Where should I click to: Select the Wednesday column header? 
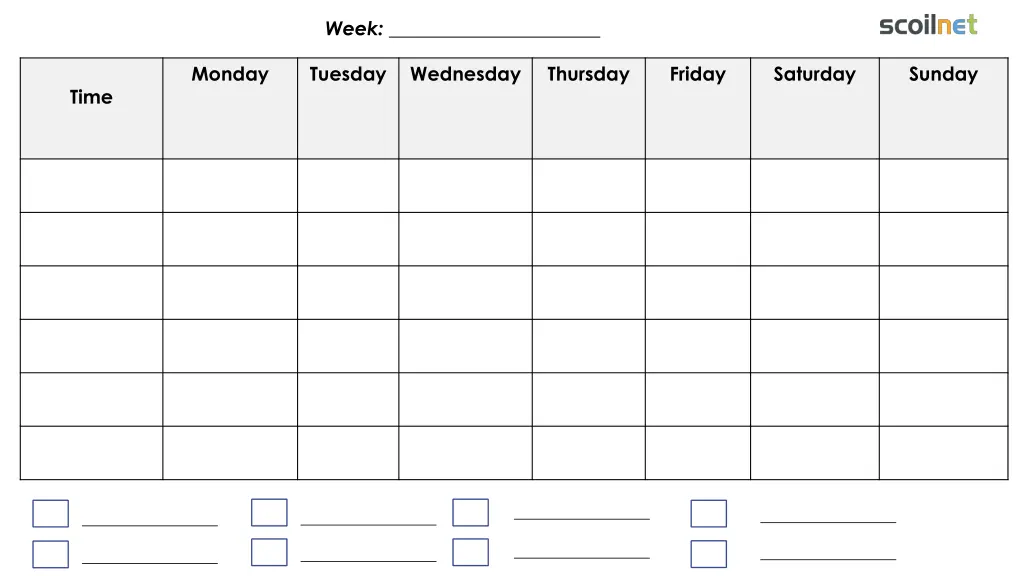click(x=466, y=108)
